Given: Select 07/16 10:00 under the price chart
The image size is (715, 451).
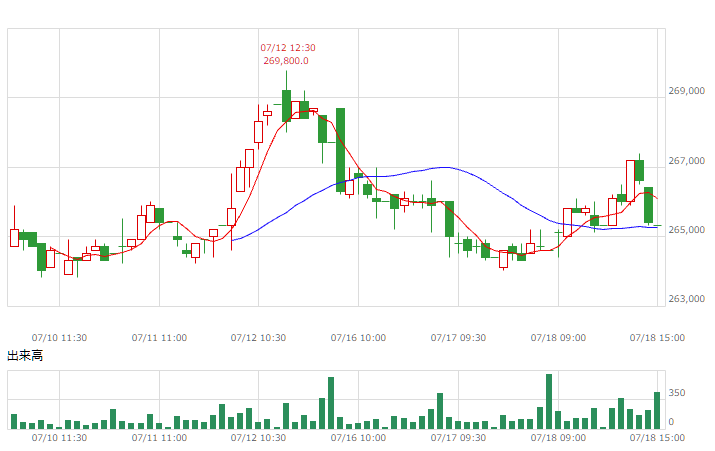Looking at the screenshot, I should point(358,338).
